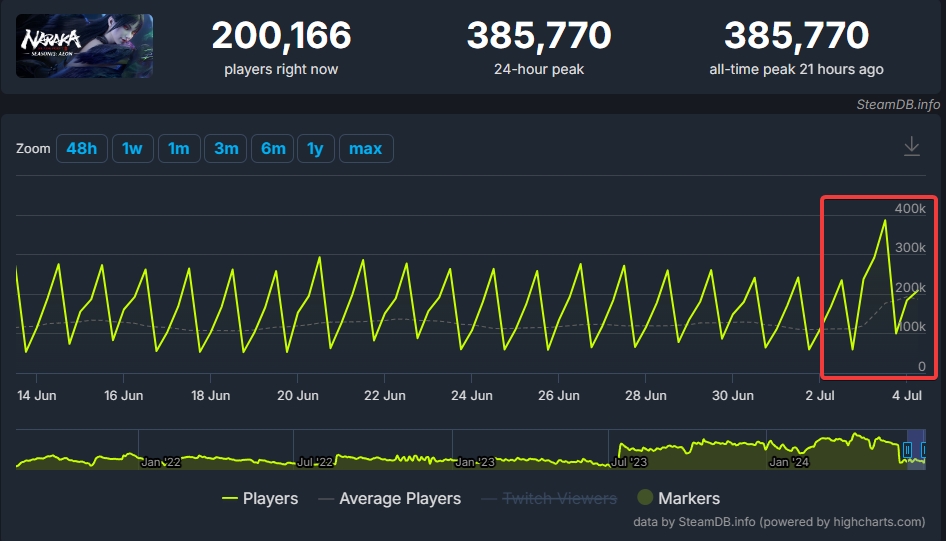Viewport: 946px width, 541px height.
Task: Set zoom to 3m
Action: tap(226, 148)
